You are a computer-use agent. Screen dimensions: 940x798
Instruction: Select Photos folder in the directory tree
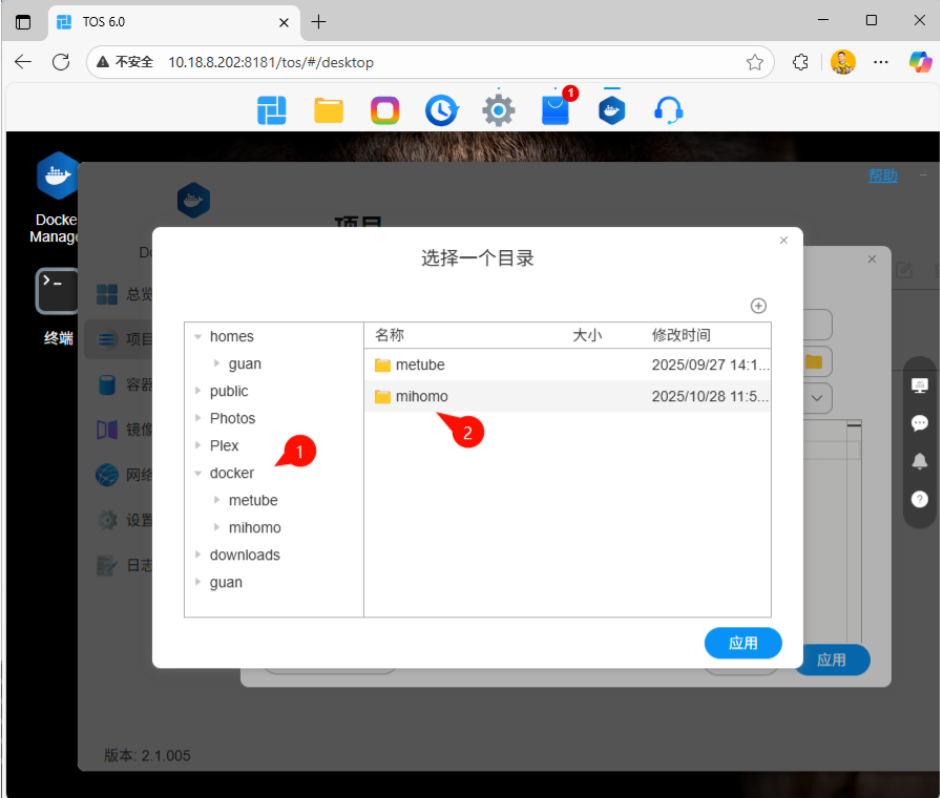click(x=232, y=418)
